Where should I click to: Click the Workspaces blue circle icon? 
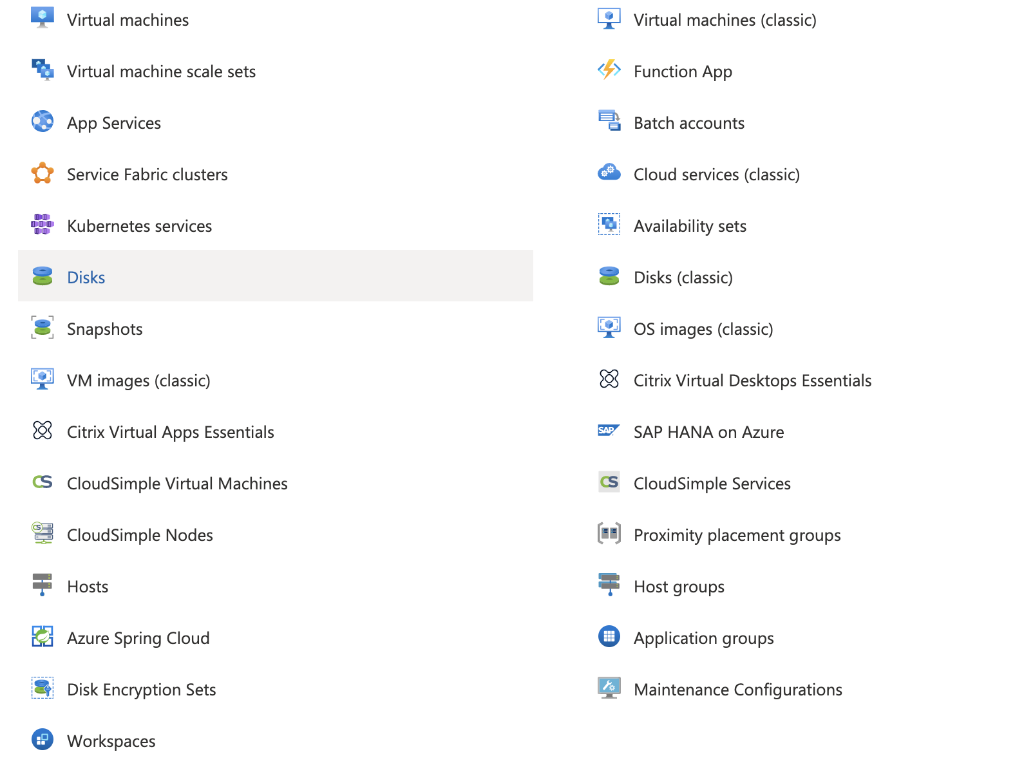(42, 739)
